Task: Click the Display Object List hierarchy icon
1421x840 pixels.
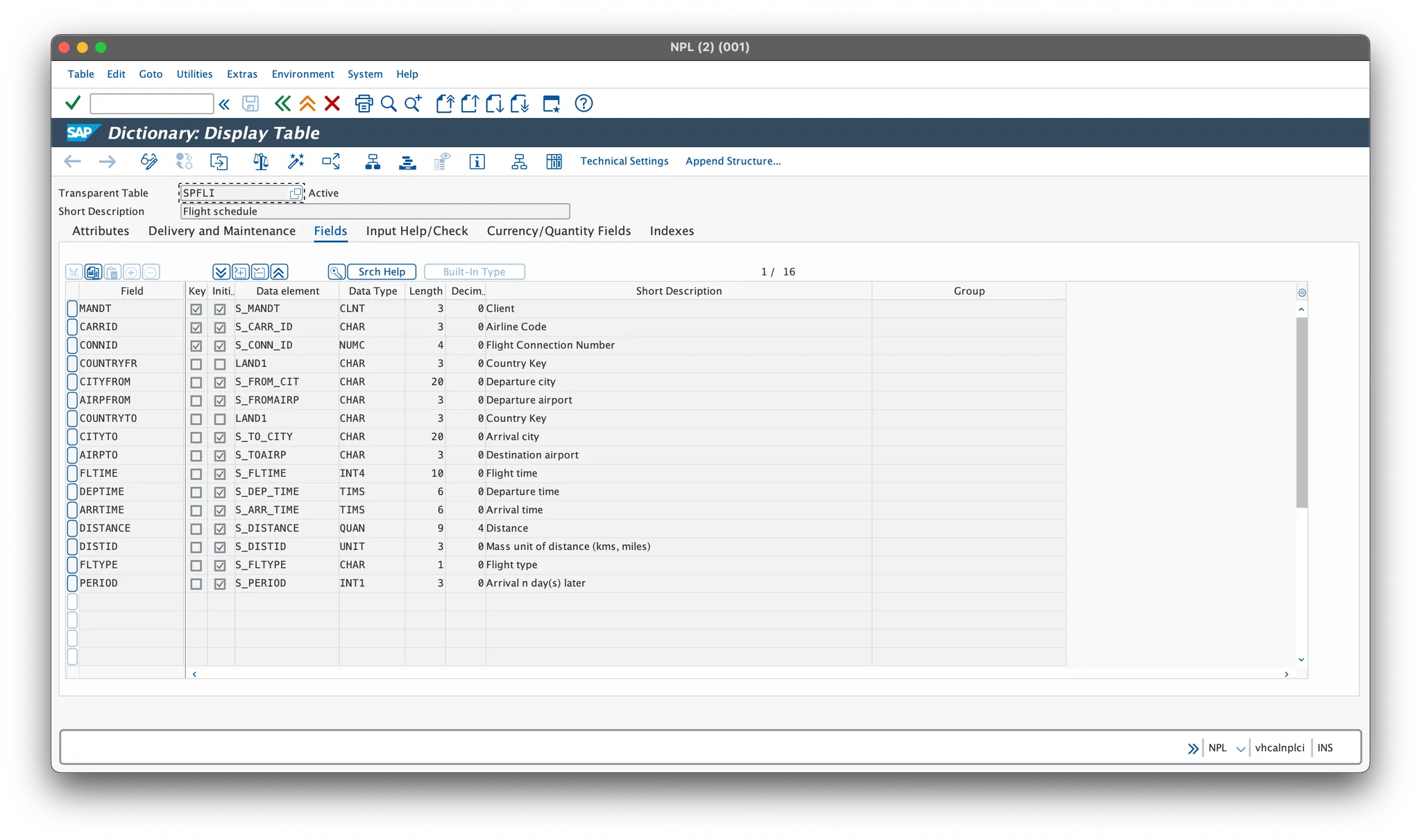Action: [373, 162]
